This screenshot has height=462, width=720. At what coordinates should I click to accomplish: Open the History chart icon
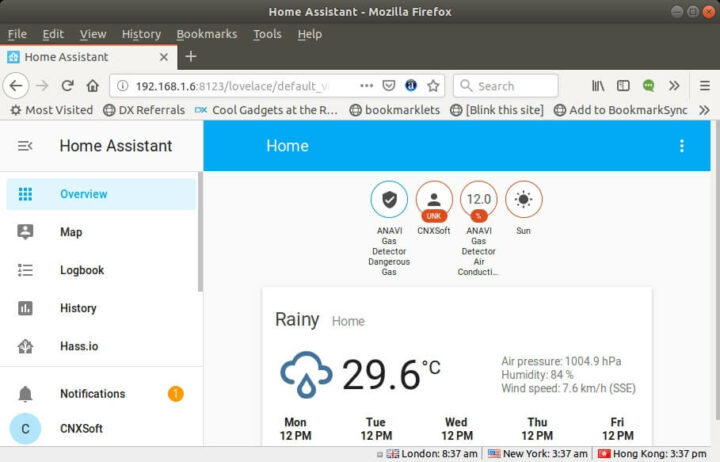point(25,308)
